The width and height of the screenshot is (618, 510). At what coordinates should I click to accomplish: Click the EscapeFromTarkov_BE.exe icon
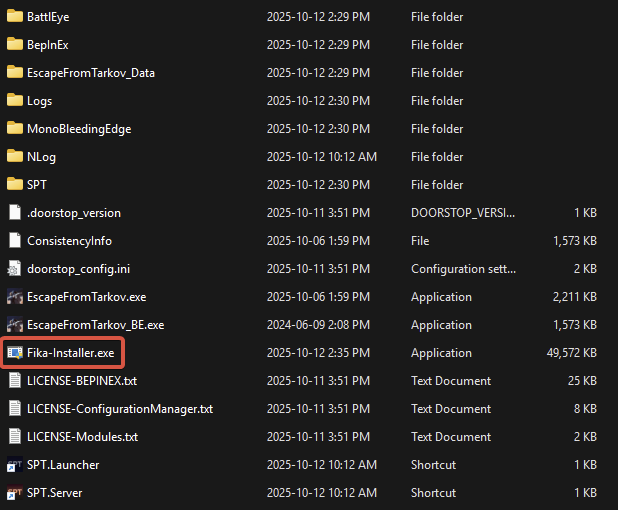click(x=14, y=325)
